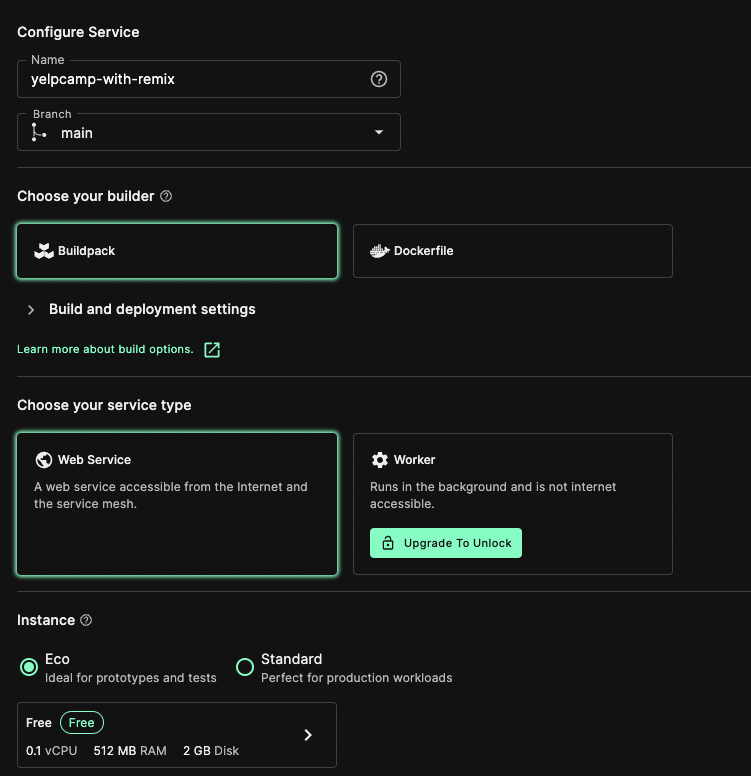Choose the Buildpack builder option
Image resolution: width=751 pixels, height=776 pixels.
pyautogui.click(x=177, y=251)
